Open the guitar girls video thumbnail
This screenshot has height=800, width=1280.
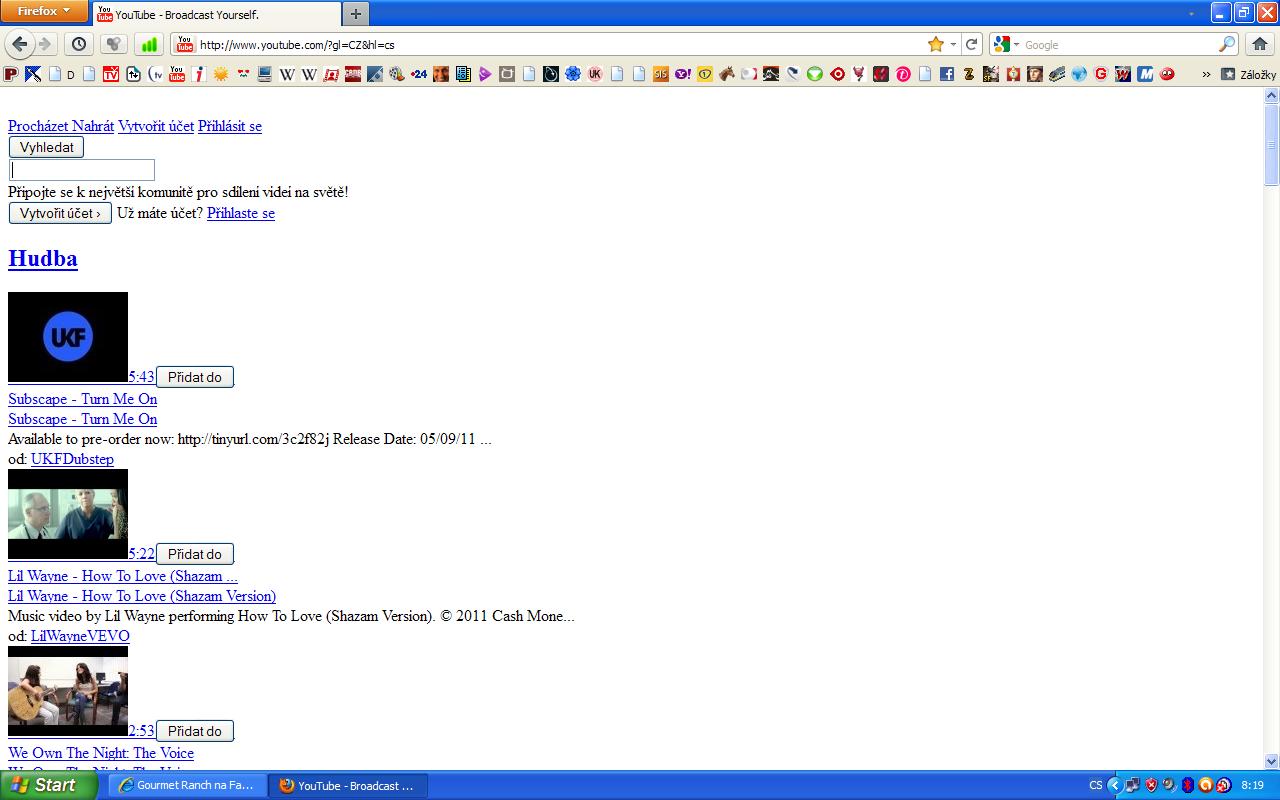tap(68, 691)
